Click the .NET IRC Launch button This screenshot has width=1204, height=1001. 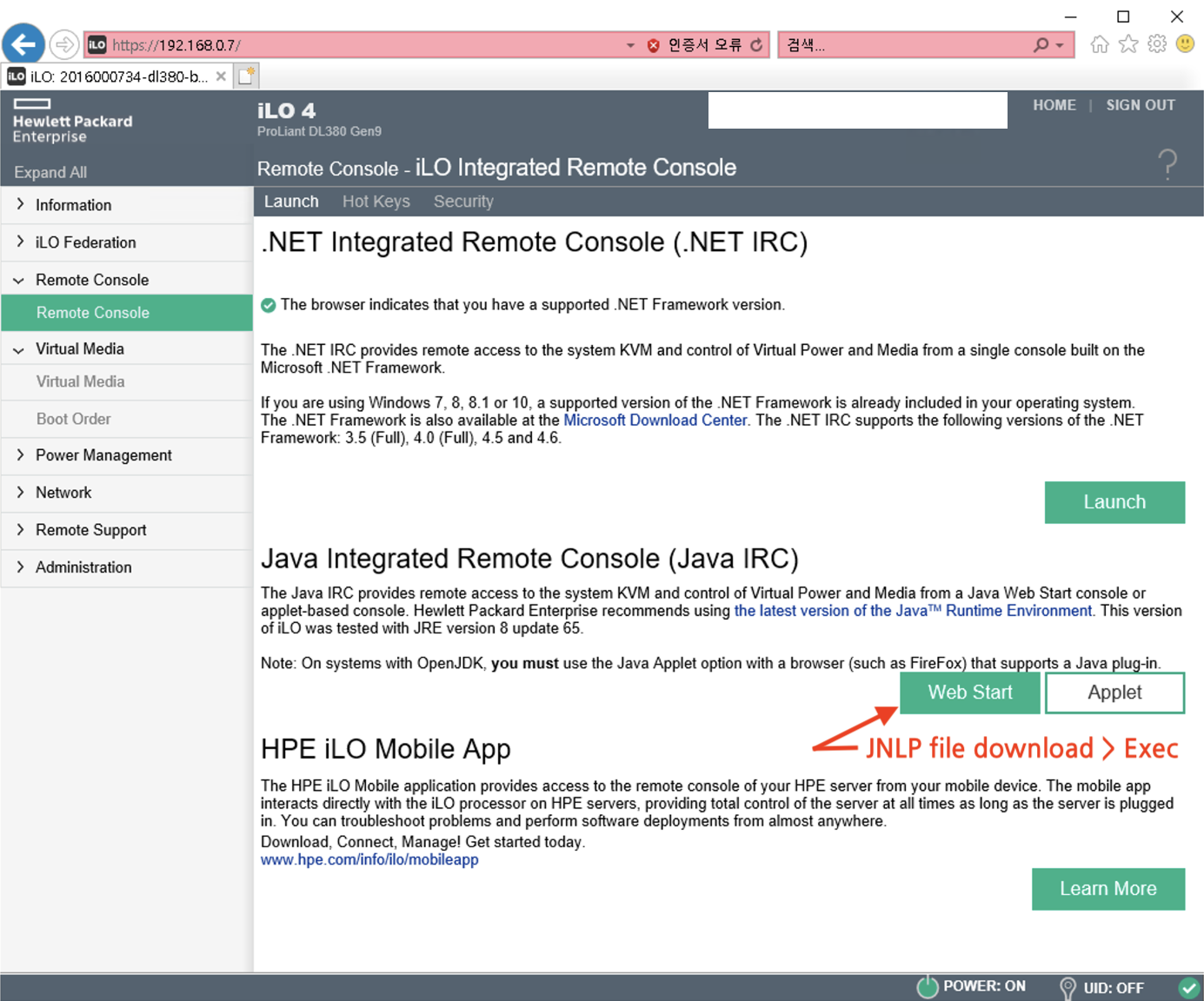pyautogui.click(x=1114, y=502)
